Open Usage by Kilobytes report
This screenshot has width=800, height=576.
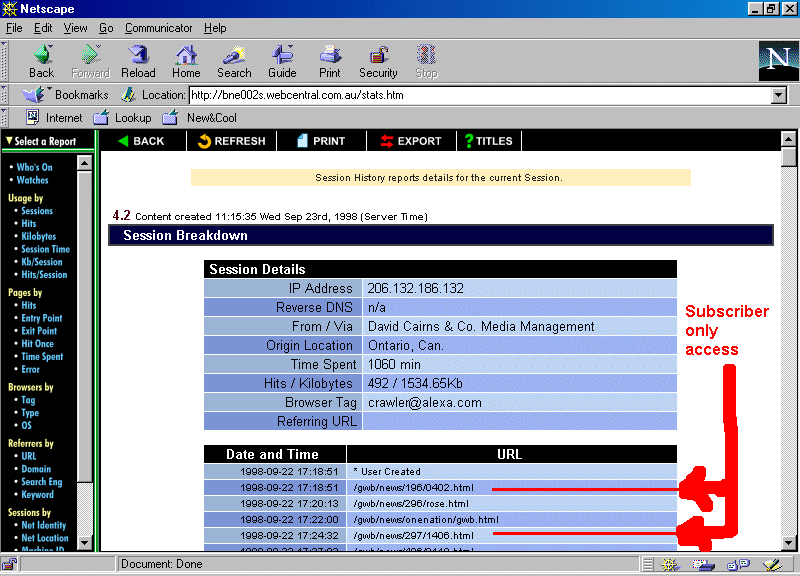(x=38, y=236)
